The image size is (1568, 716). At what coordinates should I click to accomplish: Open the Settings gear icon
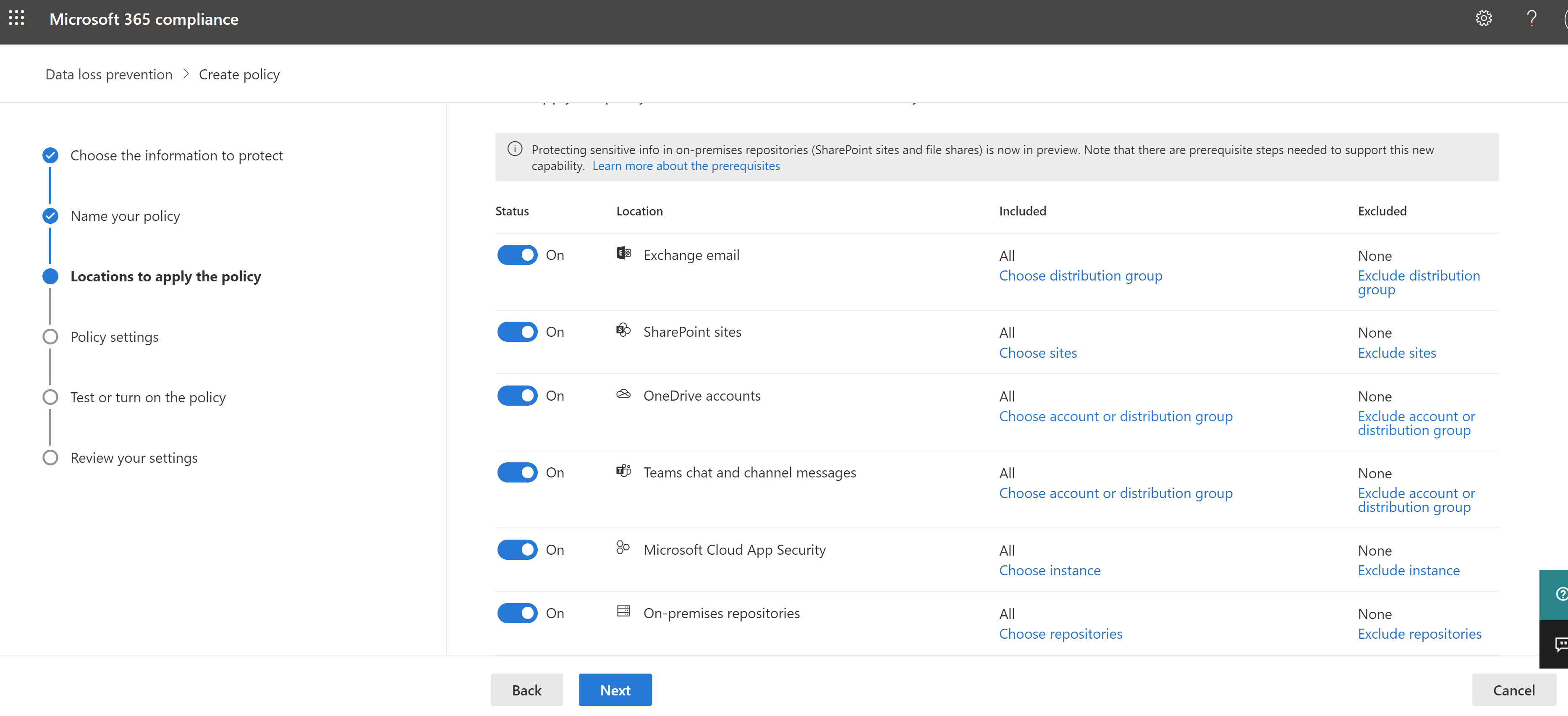tap(1483, 18)
